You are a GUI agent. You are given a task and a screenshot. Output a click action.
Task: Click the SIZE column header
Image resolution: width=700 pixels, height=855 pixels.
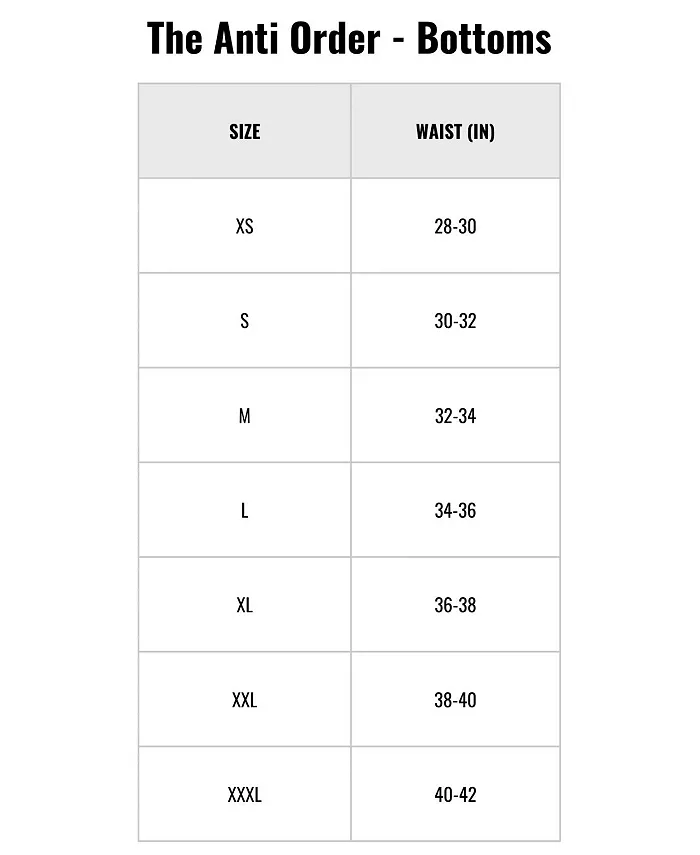244,132
